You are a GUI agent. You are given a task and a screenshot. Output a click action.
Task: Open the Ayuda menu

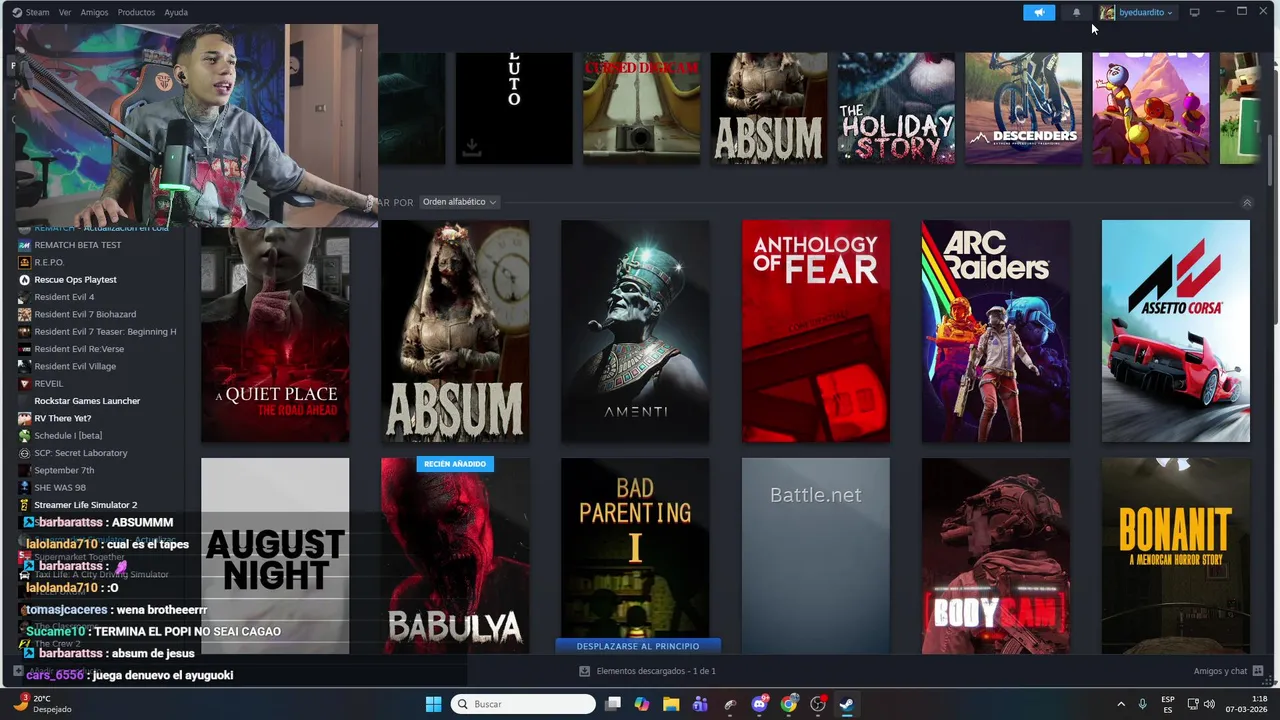point(176,12)
